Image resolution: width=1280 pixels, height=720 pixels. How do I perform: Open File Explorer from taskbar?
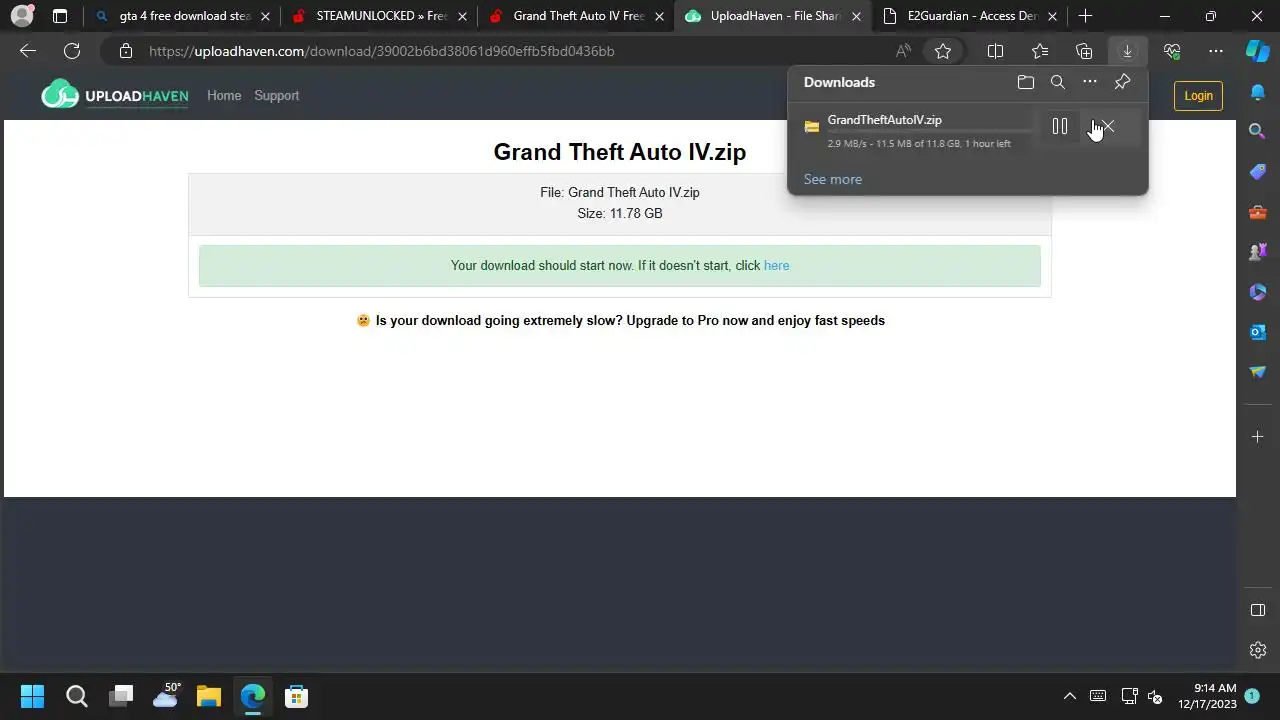click(208, 696)
